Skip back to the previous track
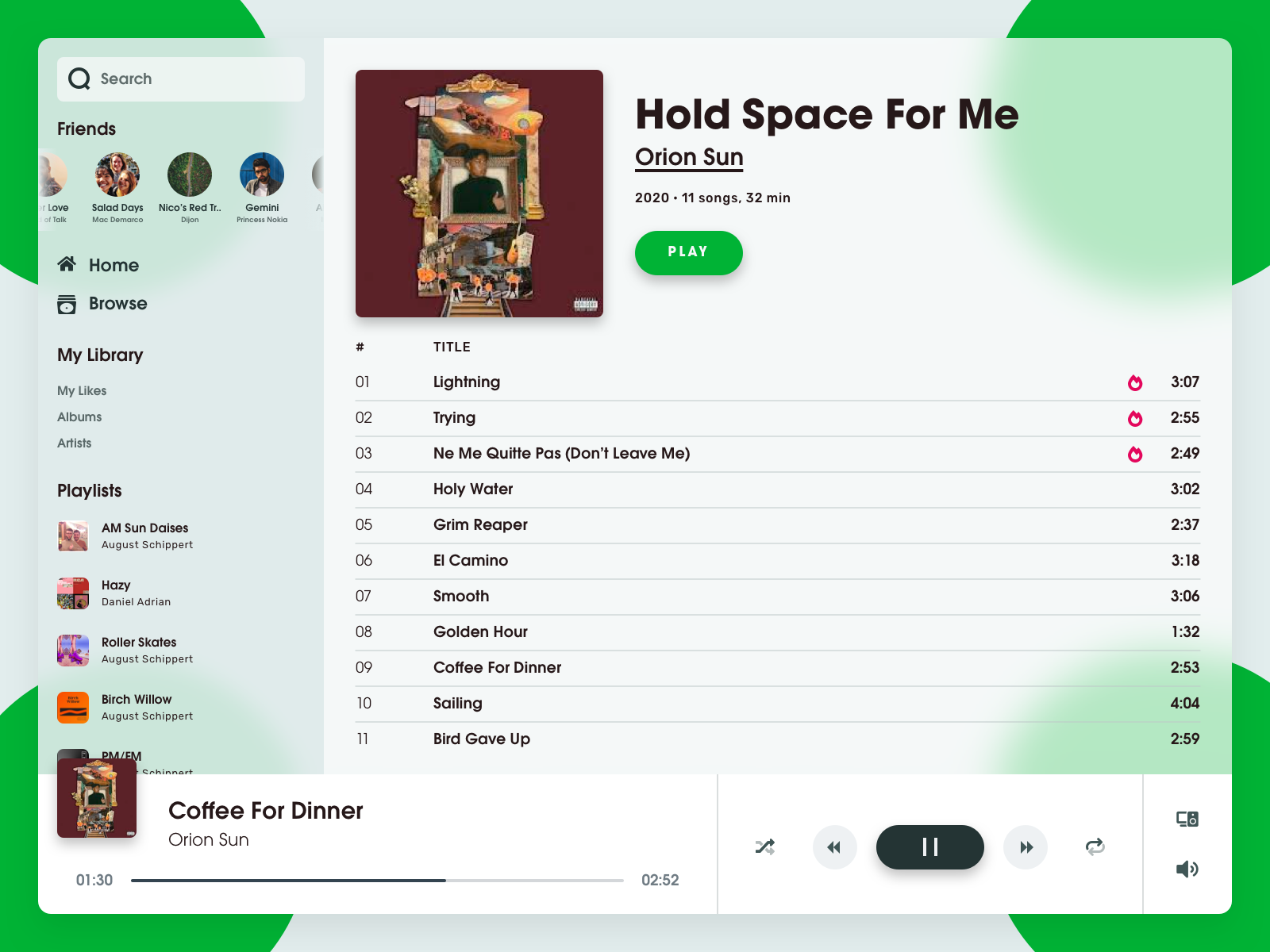 [x=835, y=847]
